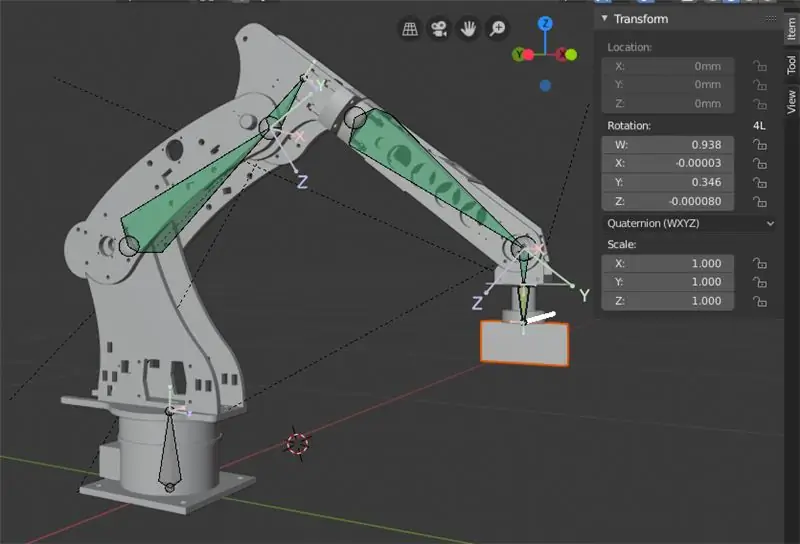The image size is (800, 544).
Task: Click the hand pan view icon
Action: pyautogui.click(x=468, y=29)
